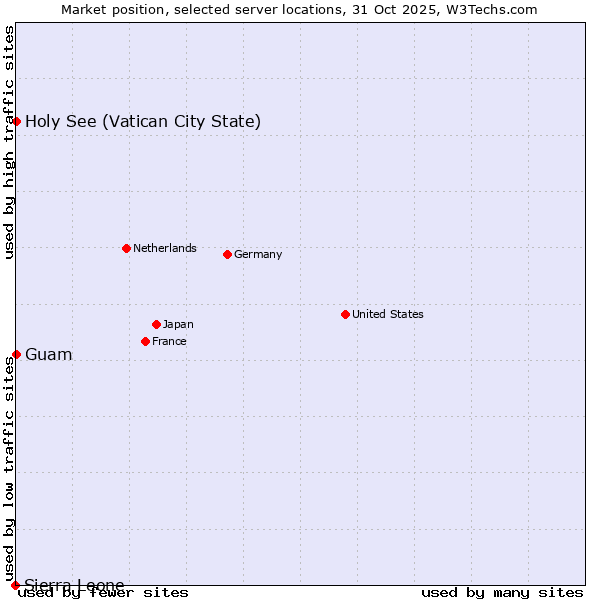
Task: Select the United States red marker
Action: point(345,314)
